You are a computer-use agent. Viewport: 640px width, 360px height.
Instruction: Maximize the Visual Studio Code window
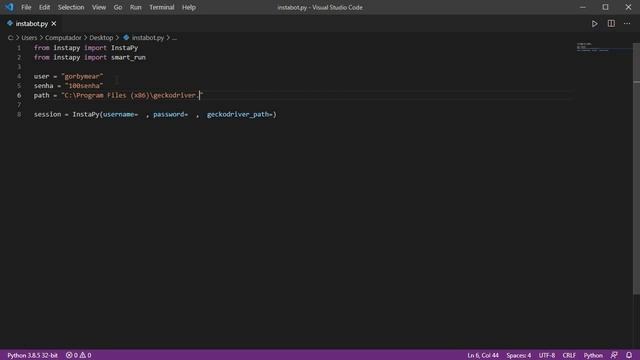(x=605, y=7)
